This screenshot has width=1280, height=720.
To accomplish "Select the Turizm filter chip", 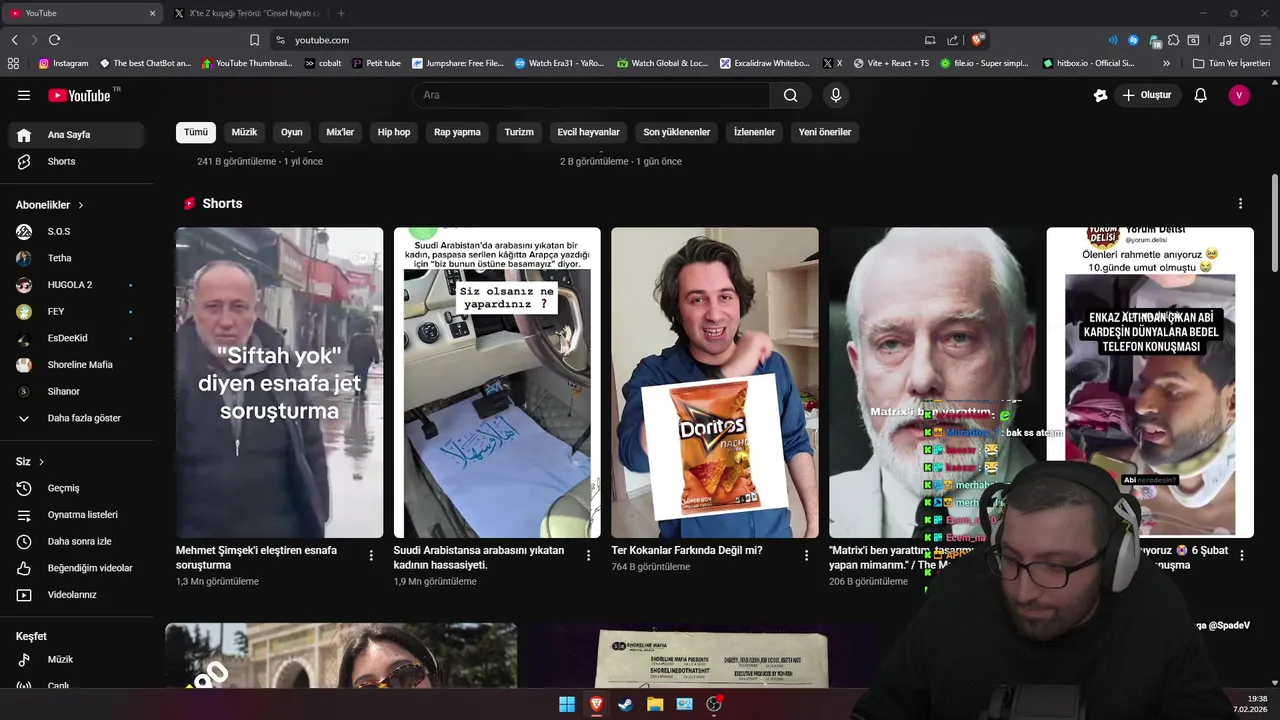I will pos(519,132).
